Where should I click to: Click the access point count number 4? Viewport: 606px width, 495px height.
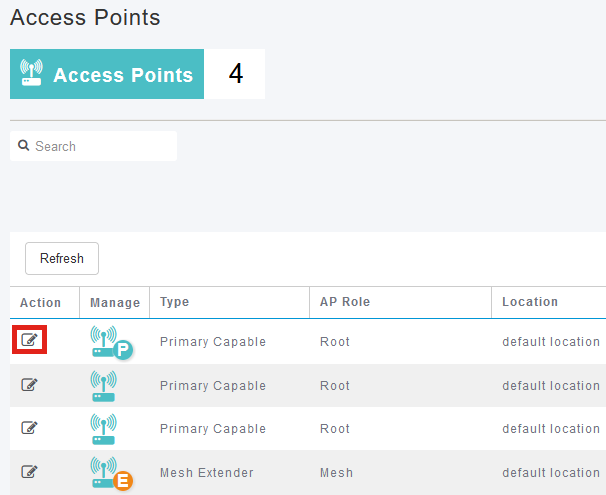coord(235,74)
